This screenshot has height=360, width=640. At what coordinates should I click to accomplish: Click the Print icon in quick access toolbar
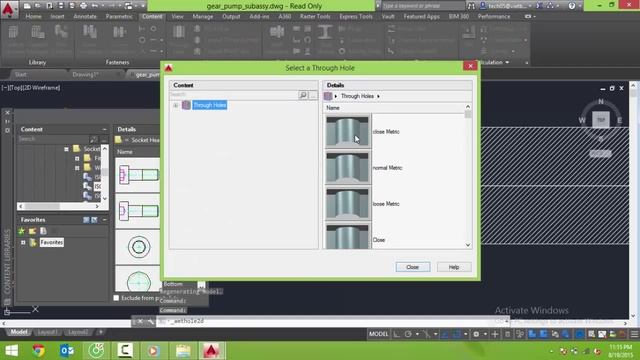83,6
